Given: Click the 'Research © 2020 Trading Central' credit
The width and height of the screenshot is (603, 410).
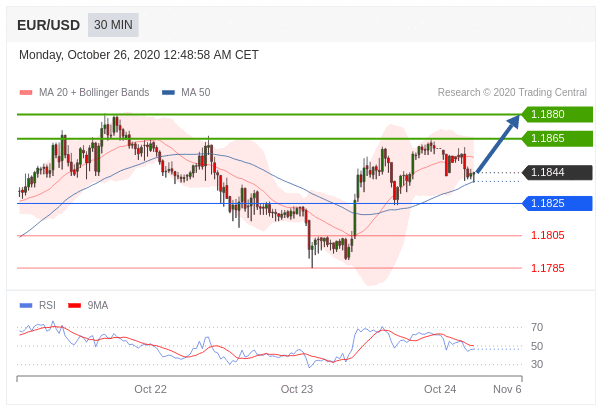Looking at the screenshot, I should click(x=512, y=92).
